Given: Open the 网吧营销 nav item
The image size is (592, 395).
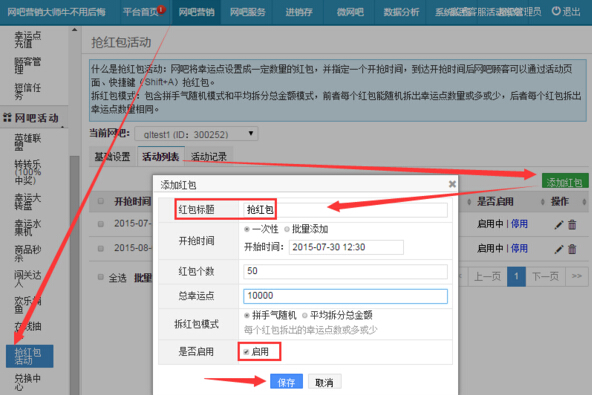Looking at the screenshot, I should tap(196, 12).
